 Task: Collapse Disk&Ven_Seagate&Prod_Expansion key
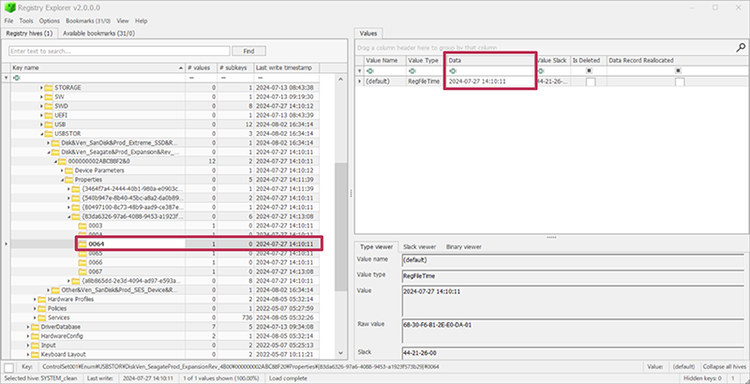48,152
